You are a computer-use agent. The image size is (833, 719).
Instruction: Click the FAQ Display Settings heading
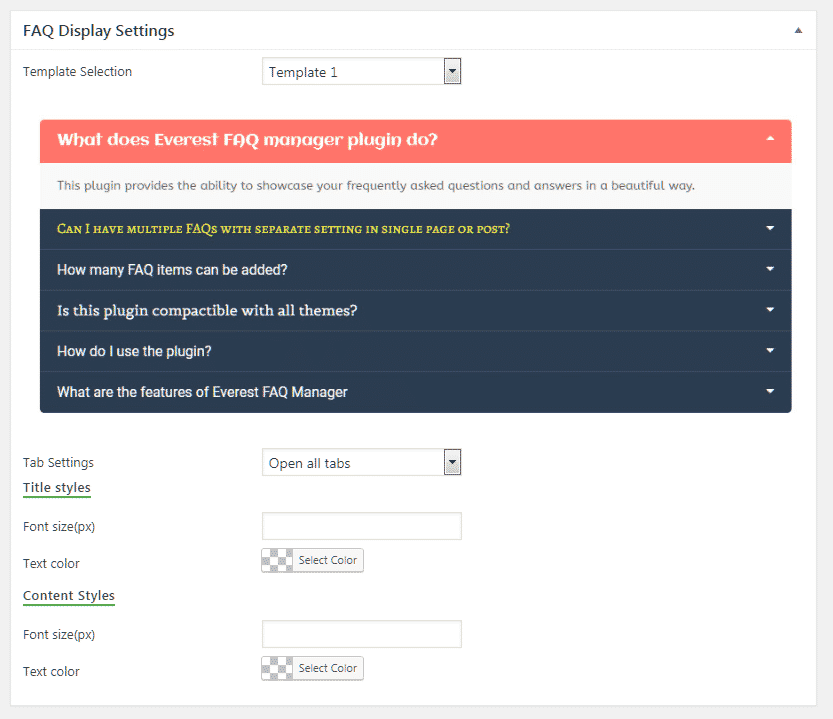click(98, 31)
